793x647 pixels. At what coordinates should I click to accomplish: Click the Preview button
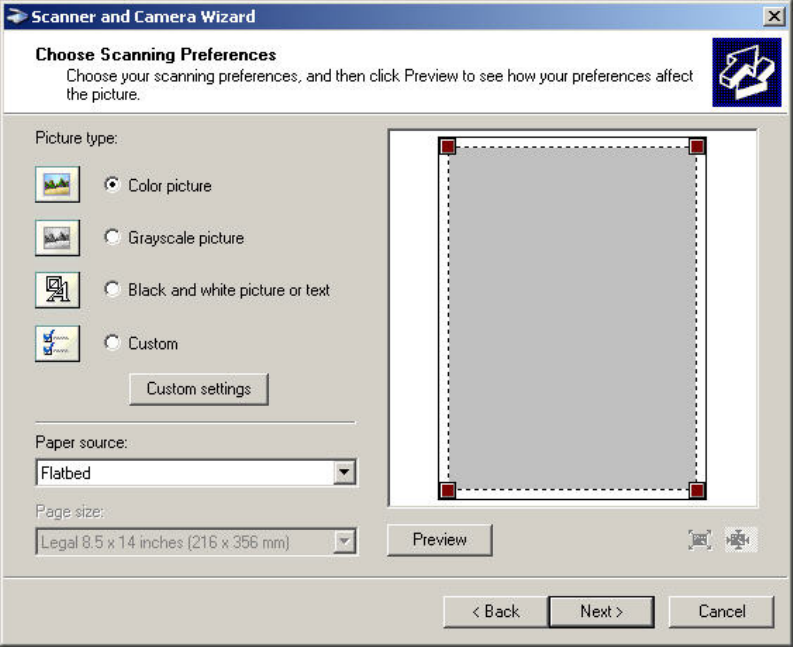tap(440, 540)
